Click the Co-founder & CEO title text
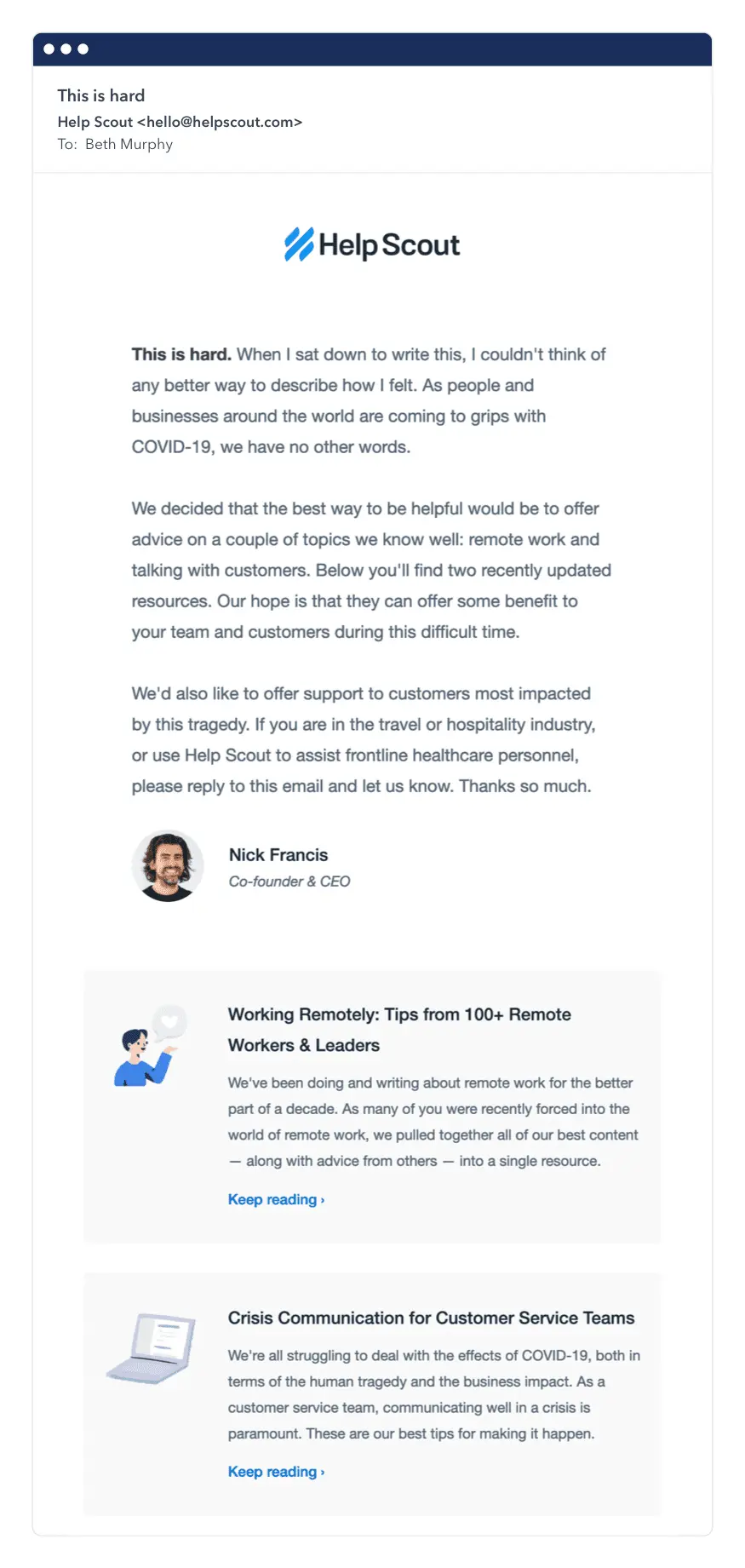 (x=289, y=882)
